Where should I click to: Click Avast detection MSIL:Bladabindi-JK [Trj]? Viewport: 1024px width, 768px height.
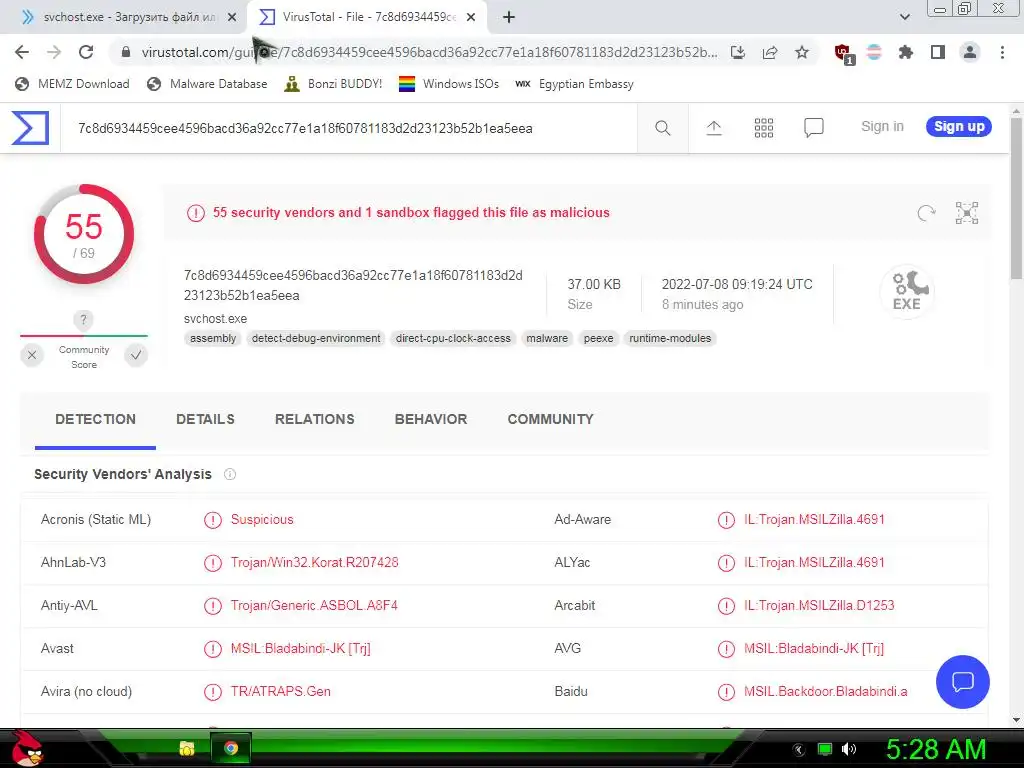click(300, 648)
